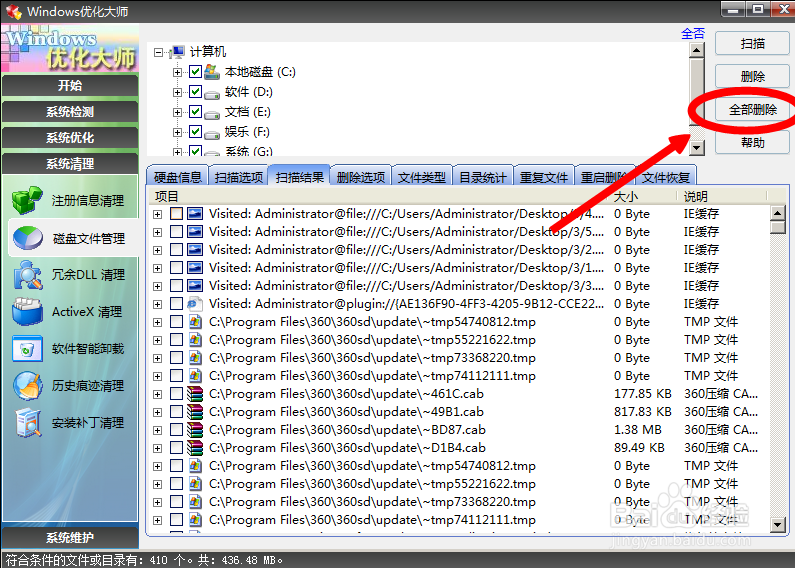Click archive icon of ~49B1.cab row
Image resolution: width=795 pixels, height=568 pixels.
pyautogui.click(x=195, y=412)
